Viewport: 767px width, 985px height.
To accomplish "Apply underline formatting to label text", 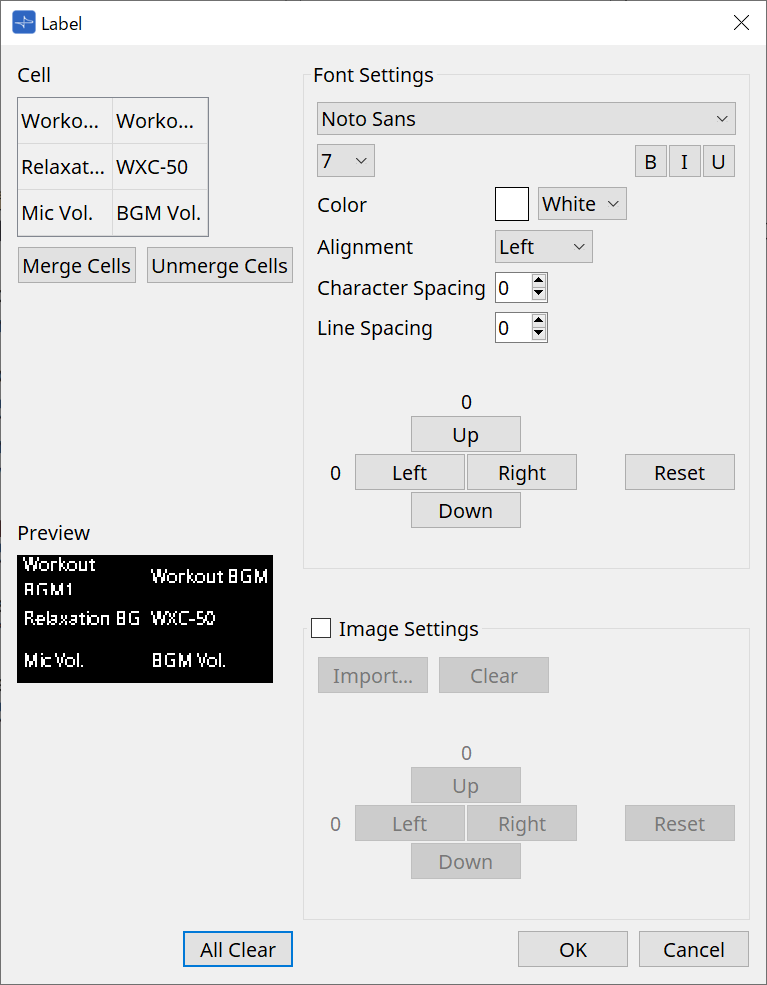I will click(718, 161).
